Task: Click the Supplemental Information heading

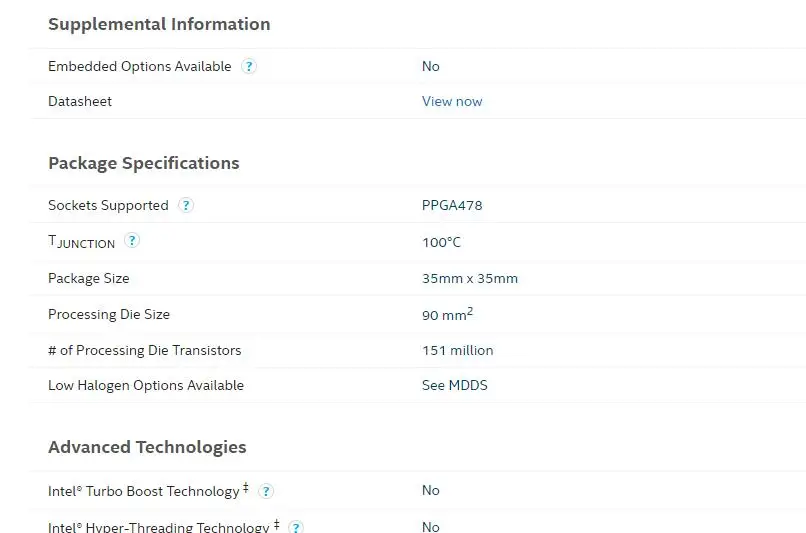Action: click(159, 24)
